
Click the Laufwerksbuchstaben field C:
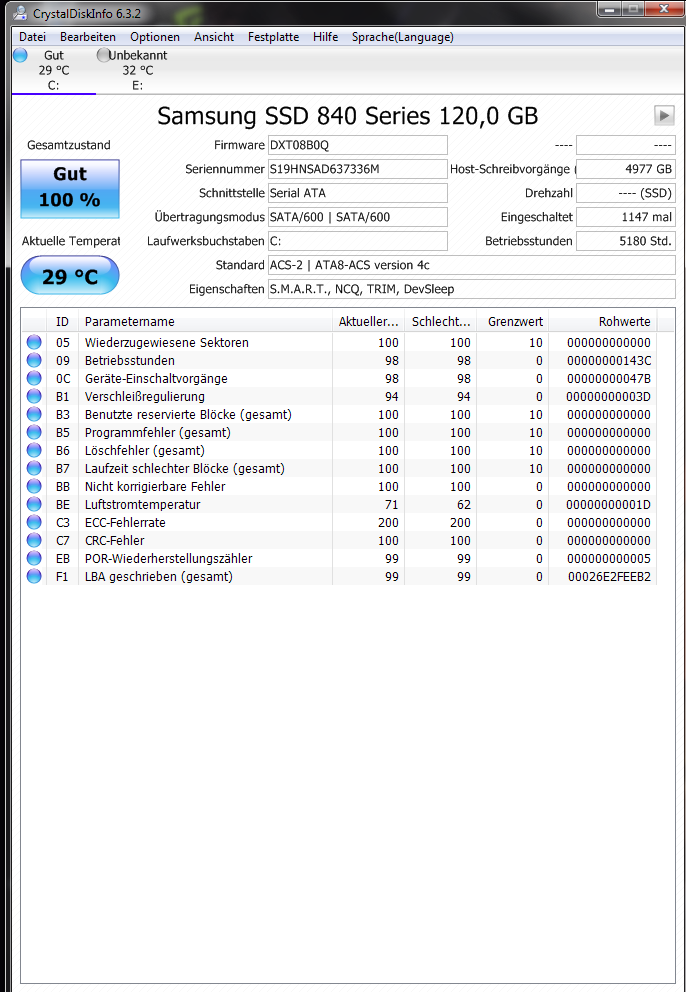click(358, 241)
